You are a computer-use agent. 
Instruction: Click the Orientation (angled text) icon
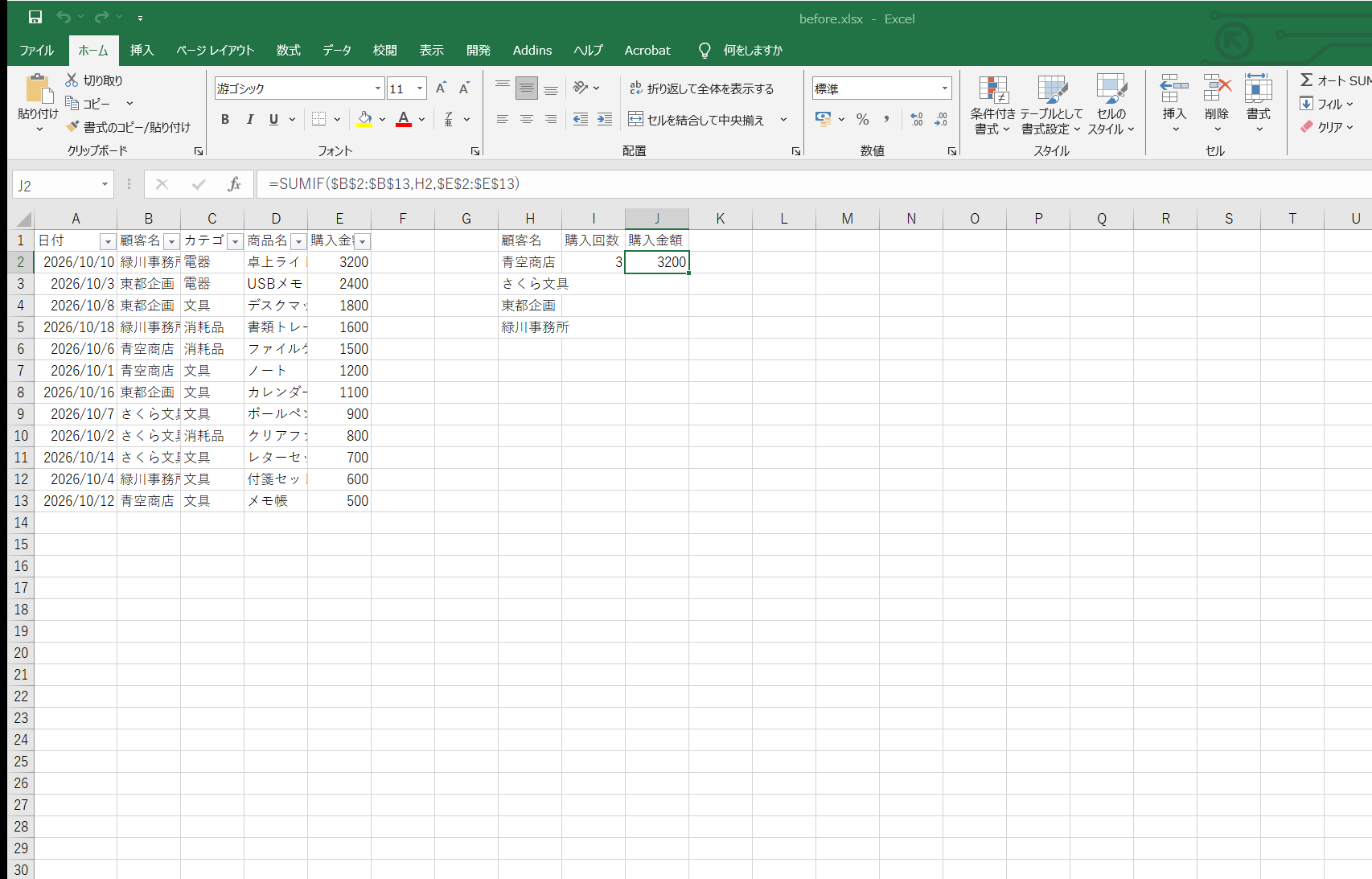pyautogui.click(x=581, y=88)
